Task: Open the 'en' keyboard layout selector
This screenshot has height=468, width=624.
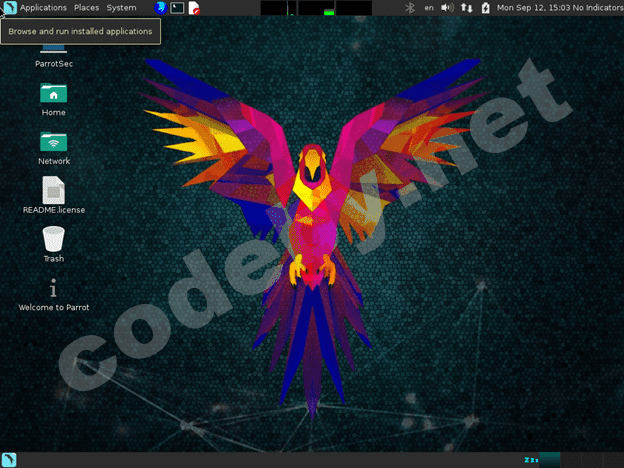Action: click(429, 8)
